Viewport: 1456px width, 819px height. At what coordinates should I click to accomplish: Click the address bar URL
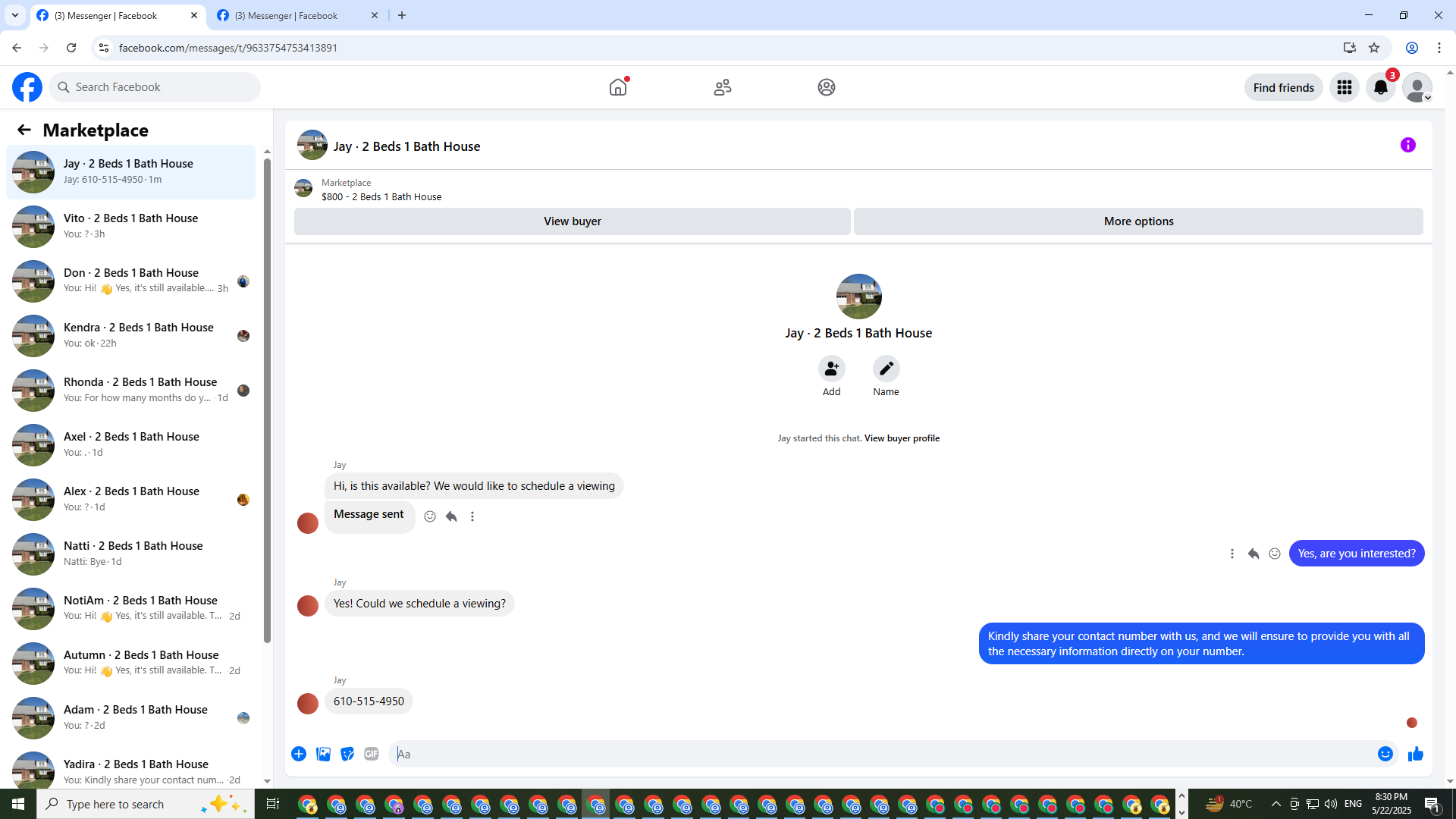click(228, 48)
